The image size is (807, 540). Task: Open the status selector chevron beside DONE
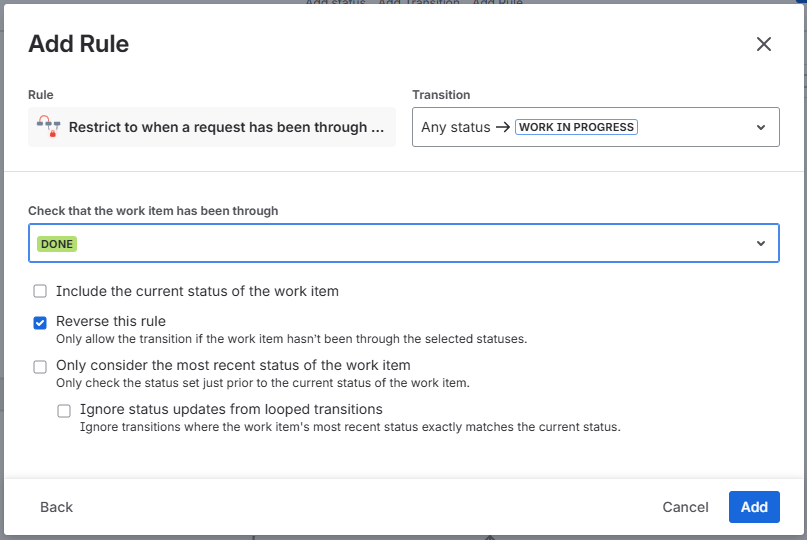coord(761,243)
